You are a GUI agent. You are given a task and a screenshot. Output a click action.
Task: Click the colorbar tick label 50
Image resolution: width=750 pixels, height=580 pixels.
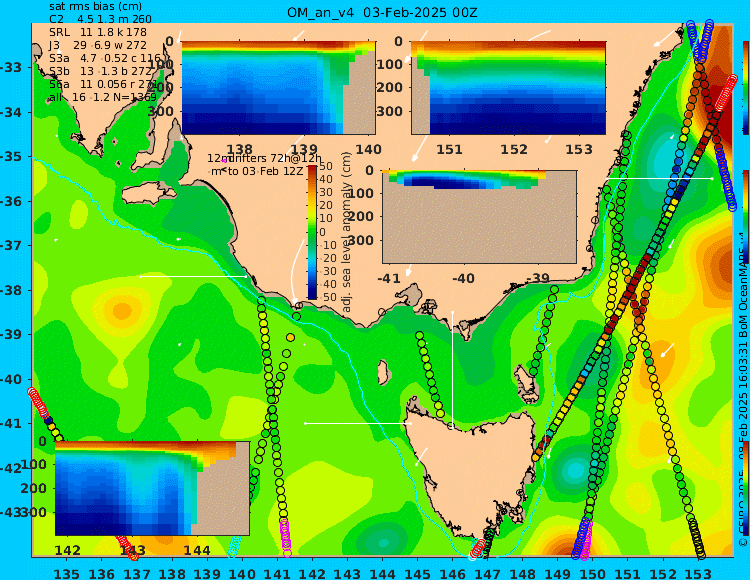coord(326,166)
